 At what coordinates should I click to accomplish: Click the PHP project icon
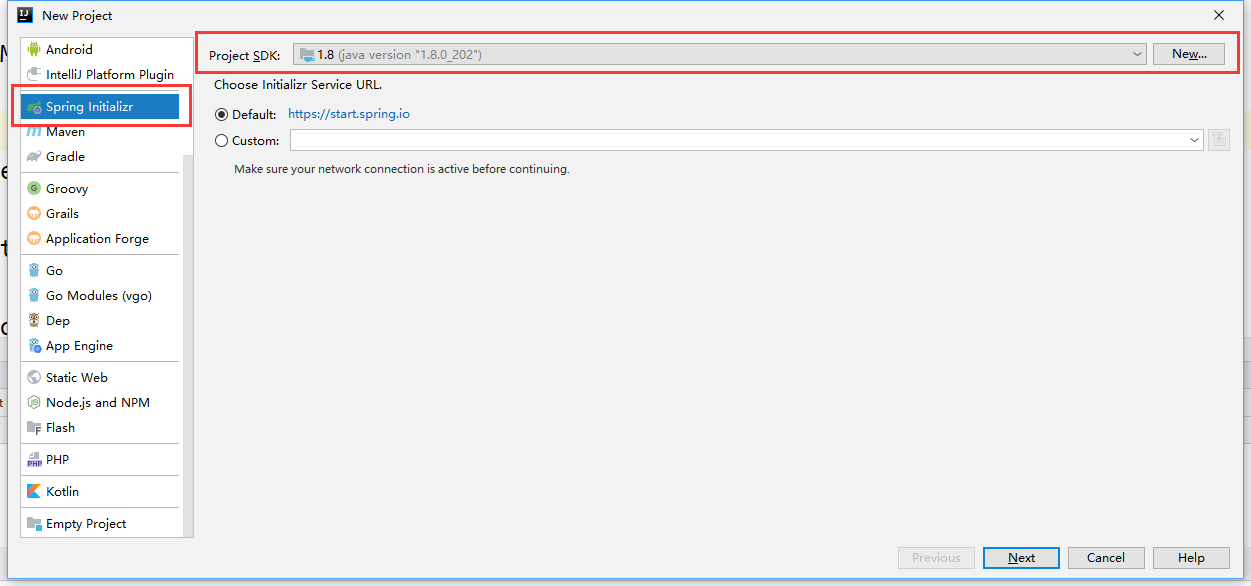34,459
